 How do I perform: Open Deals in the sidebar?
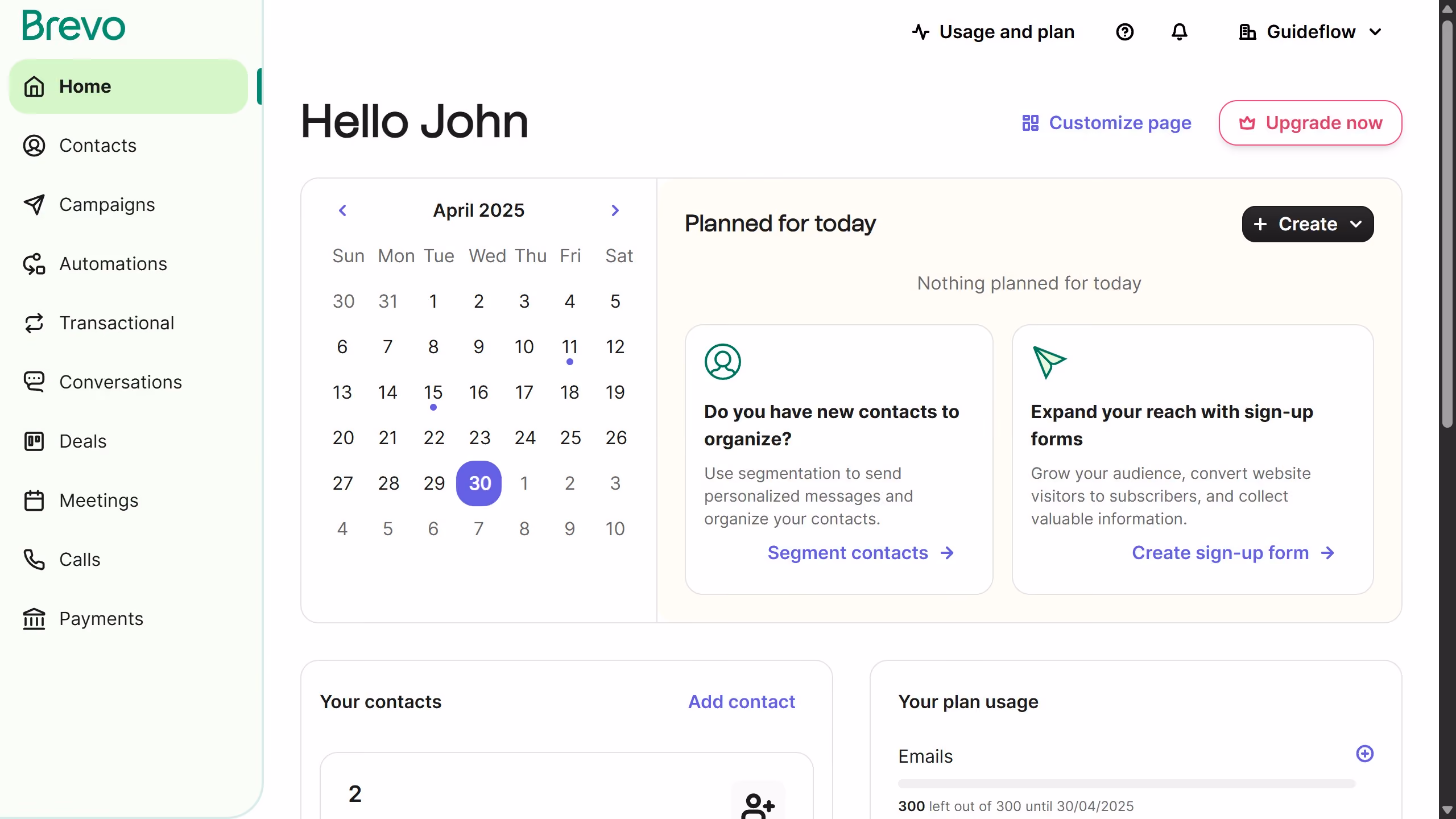129,441
